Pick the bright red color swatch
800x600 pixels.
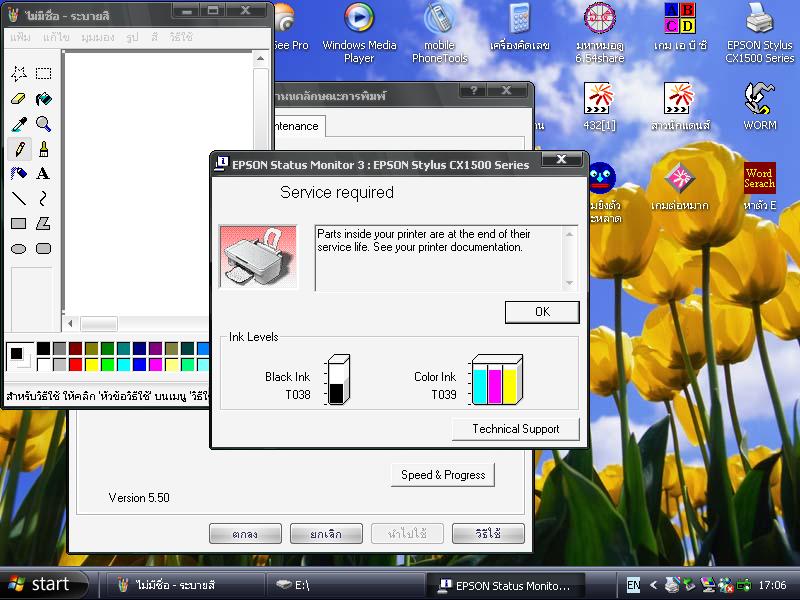pos(76,364)
